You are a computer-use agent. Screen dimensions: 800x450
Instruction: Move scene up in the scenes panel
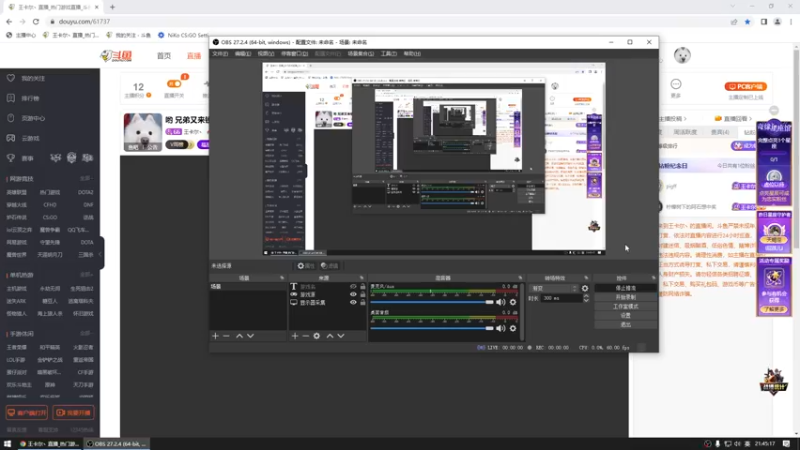pos(239,336)
